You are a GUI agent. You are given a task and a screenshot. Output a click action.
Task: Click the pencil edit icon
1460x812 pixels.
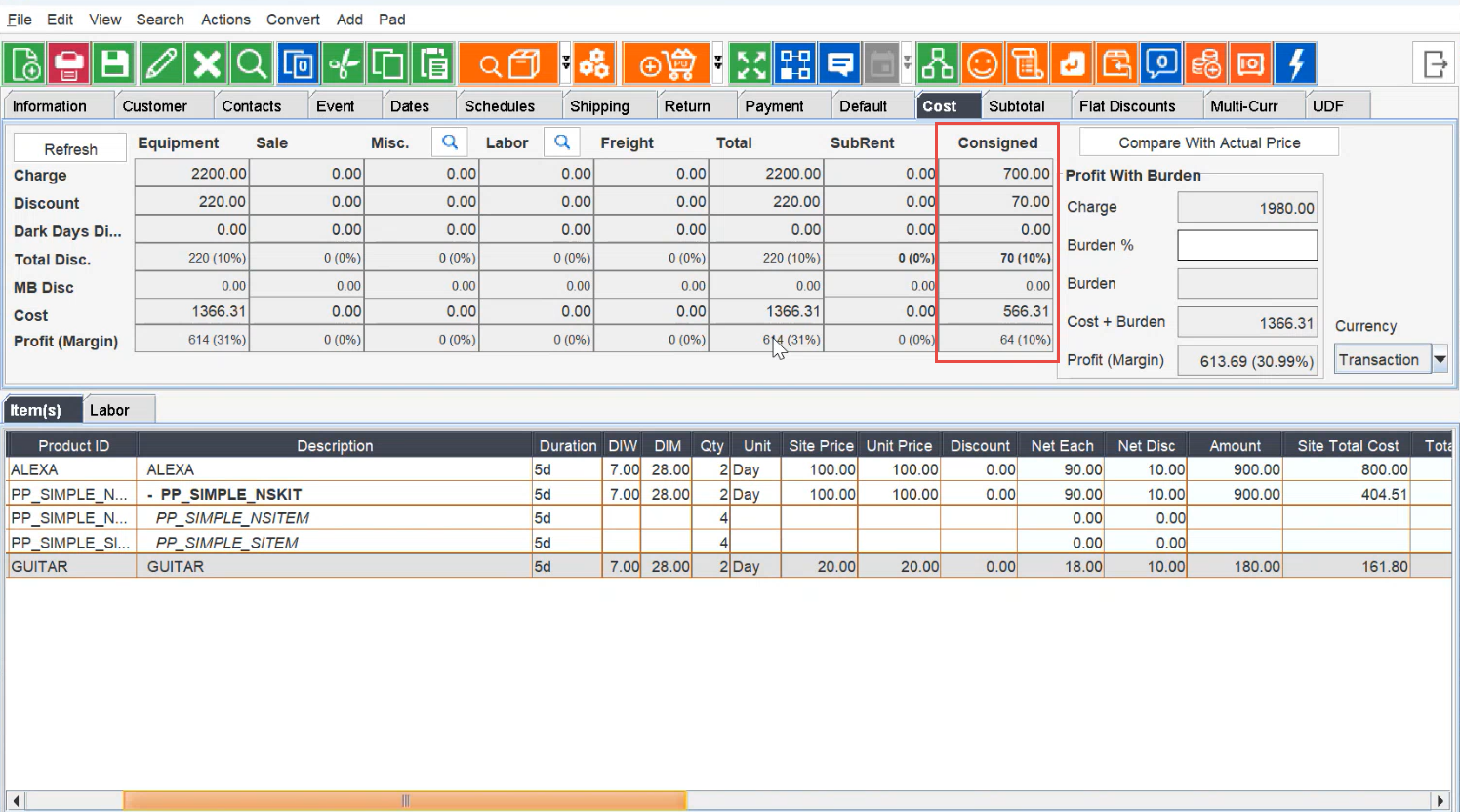161,64
